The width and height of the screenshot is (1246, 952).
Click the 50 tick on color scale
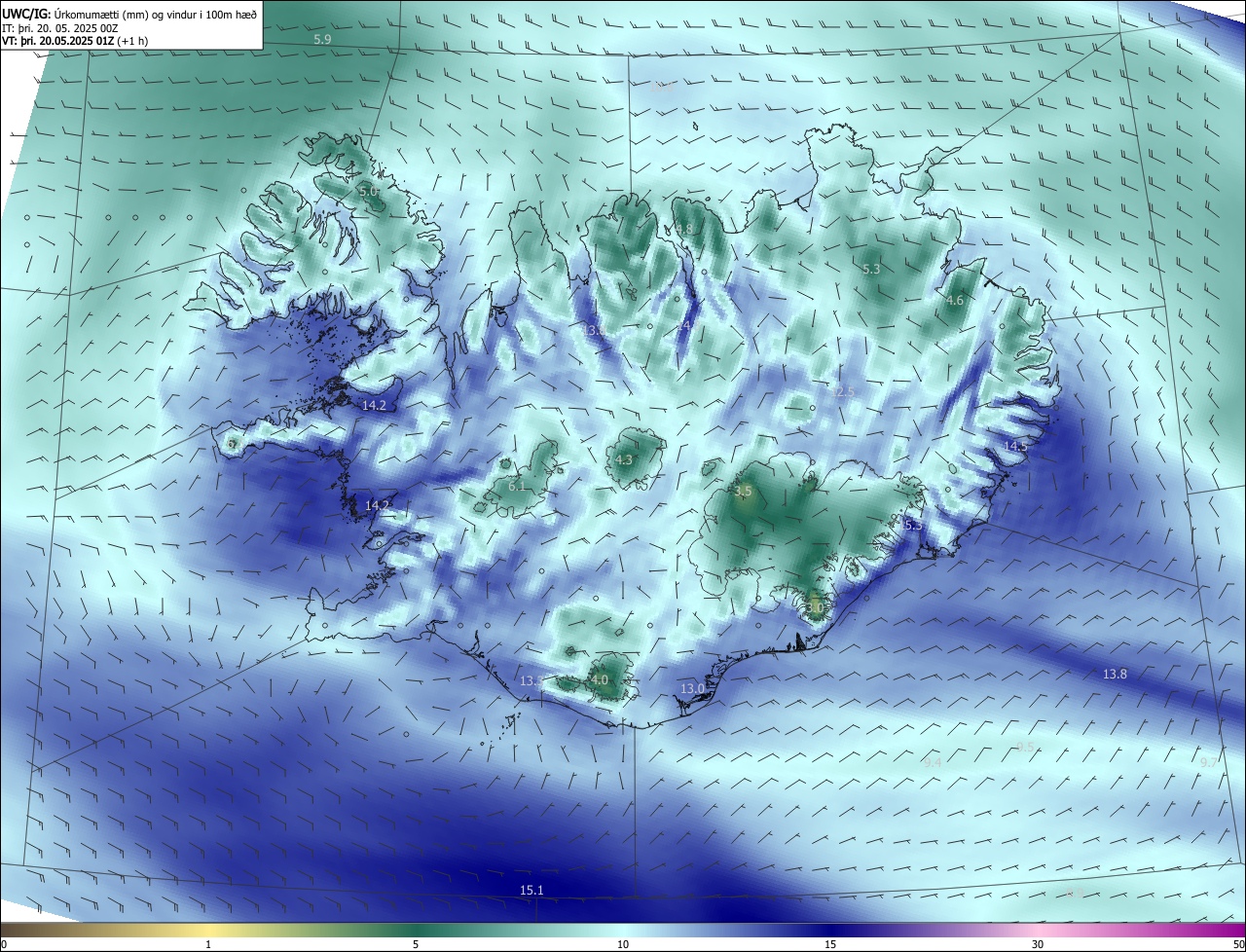(x=1238, y=944)
